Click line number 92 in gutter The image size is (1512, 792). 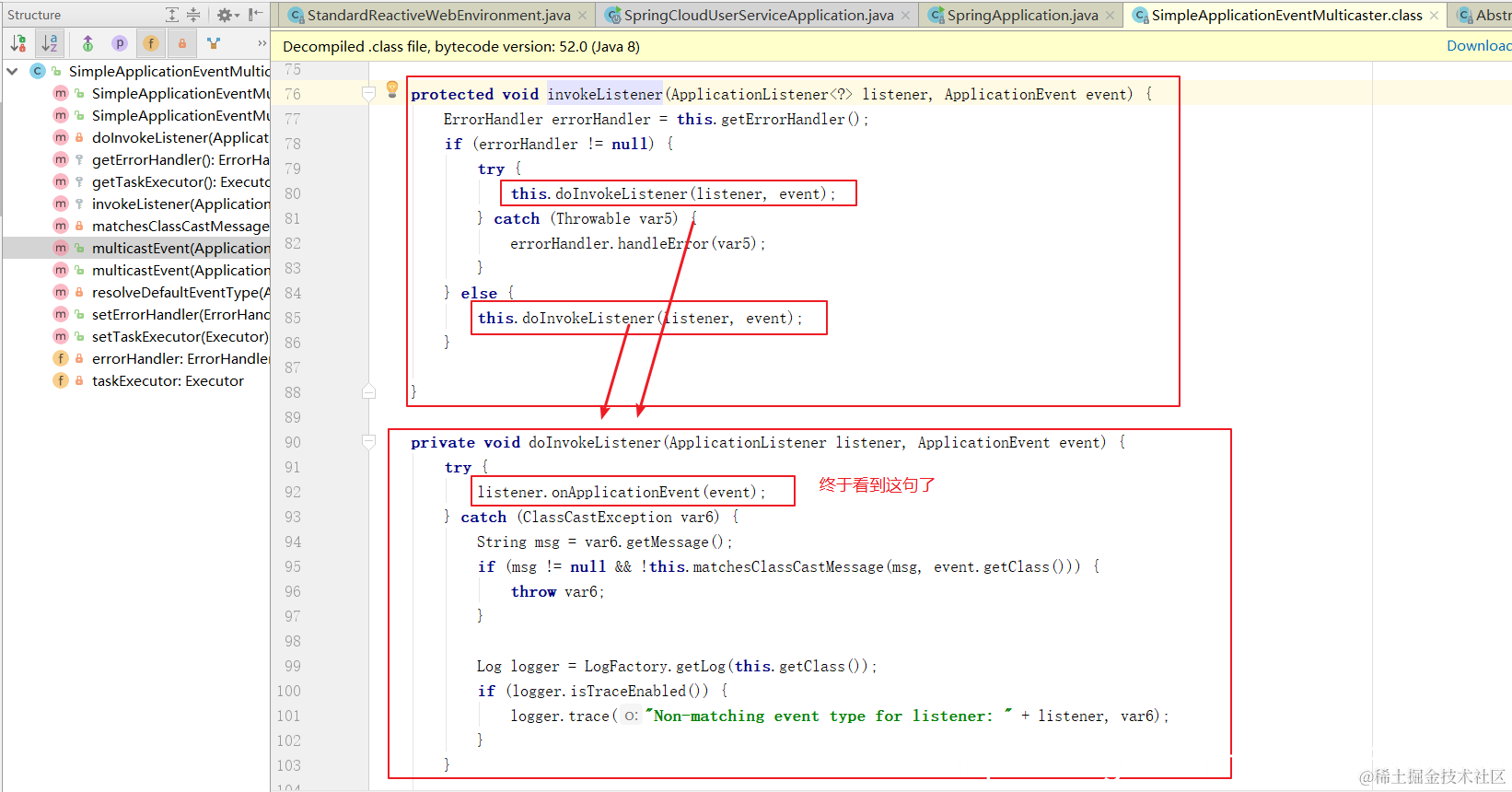point(293,492)
